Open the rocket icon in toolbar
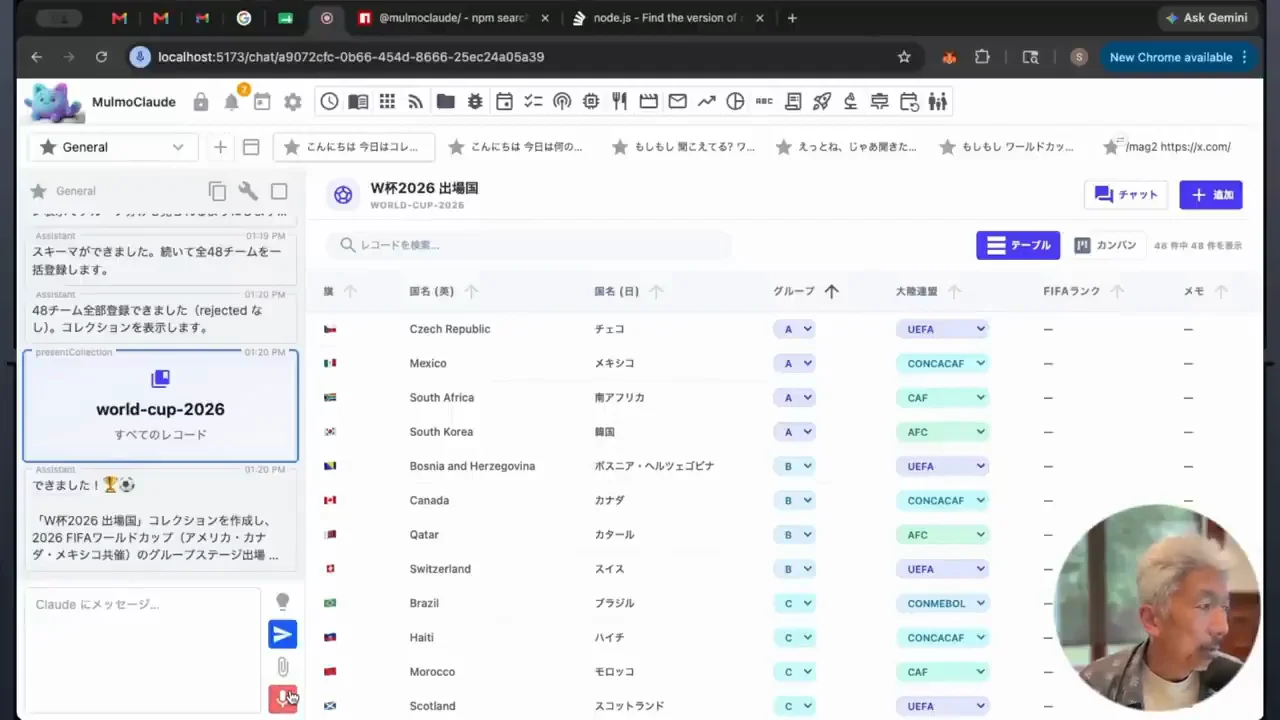The width and height of the screenshot is (1280, 720). (822, 101)
